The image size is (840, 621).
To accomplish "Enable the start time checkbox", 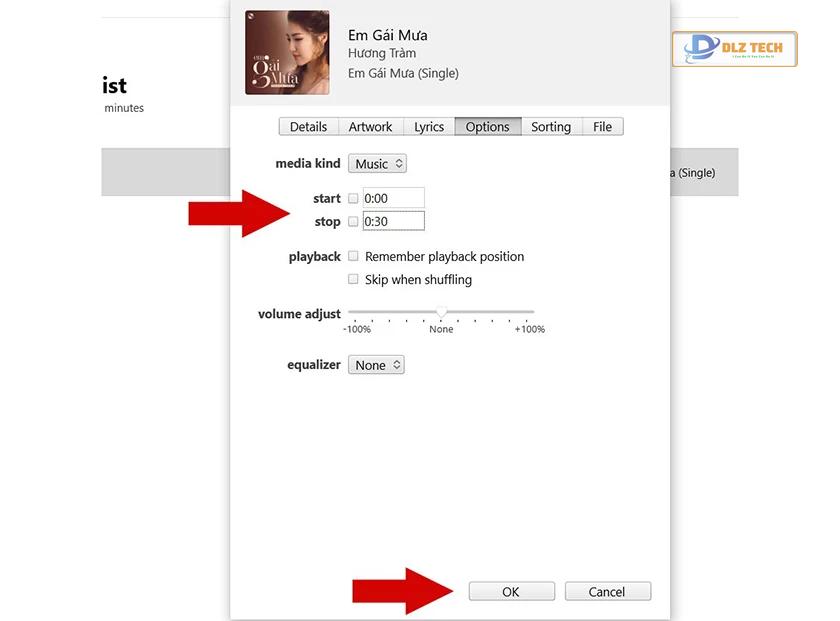I will click(353, 198).
